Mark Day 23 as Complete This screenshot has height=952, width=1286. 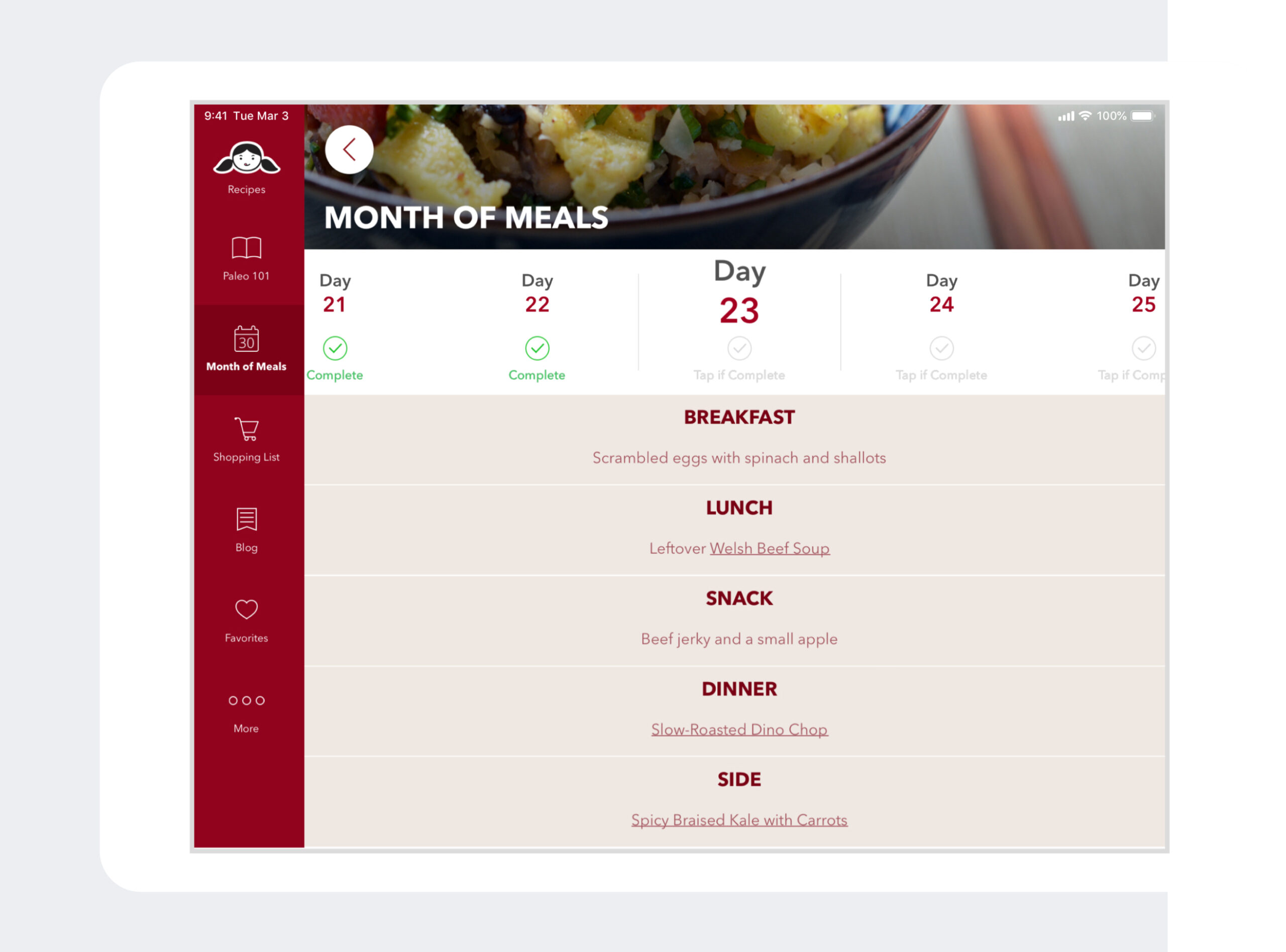[x=739, y=349]
